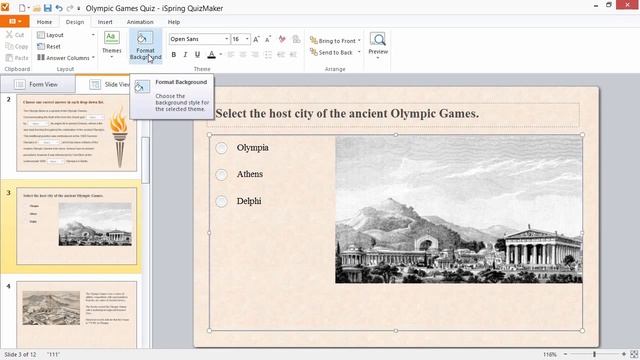640x360 pixels.
Task: Redo the last action
Action: (x=70, y=8)
